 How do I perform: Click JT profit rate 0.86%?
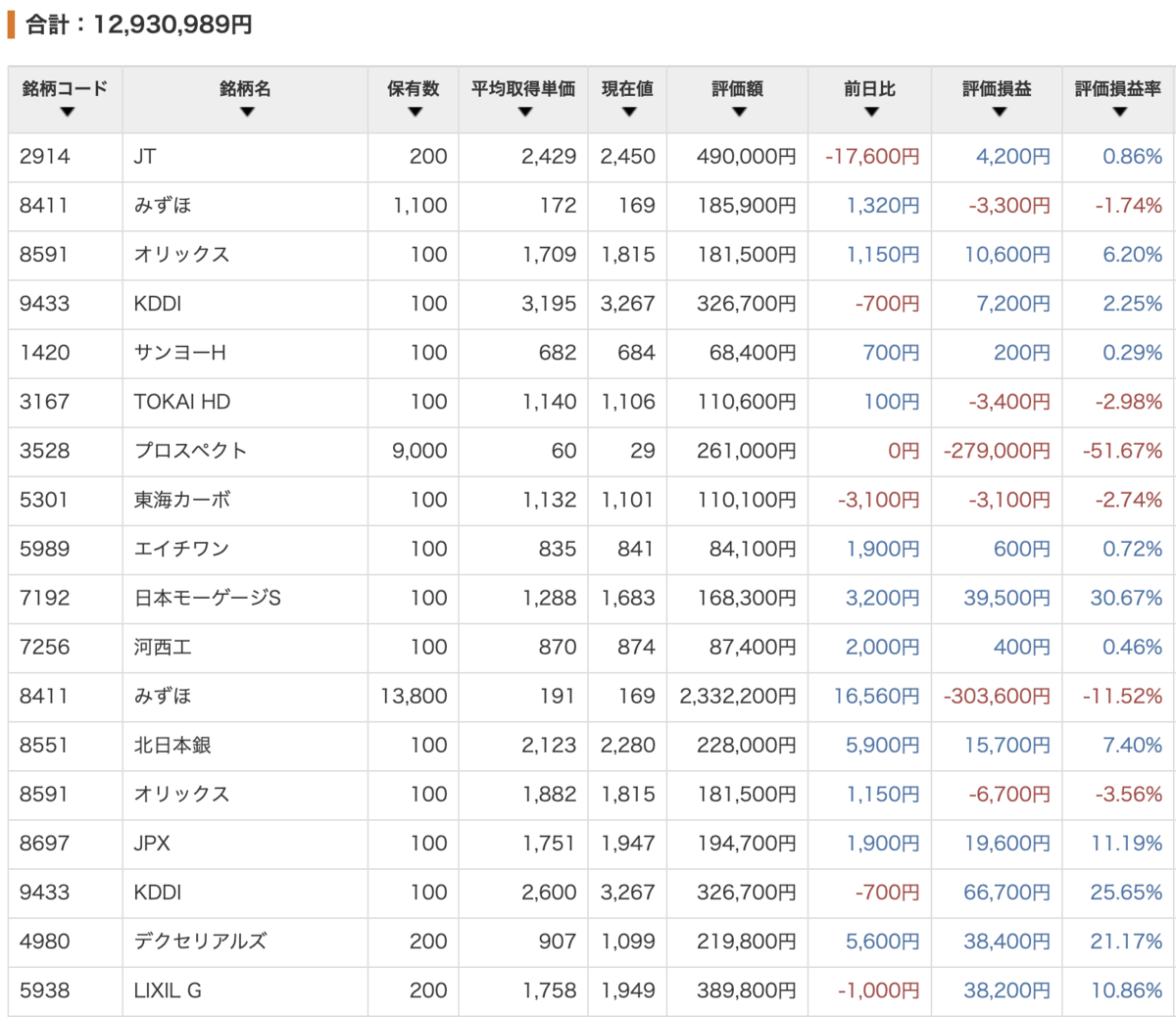coord(1132,157)
